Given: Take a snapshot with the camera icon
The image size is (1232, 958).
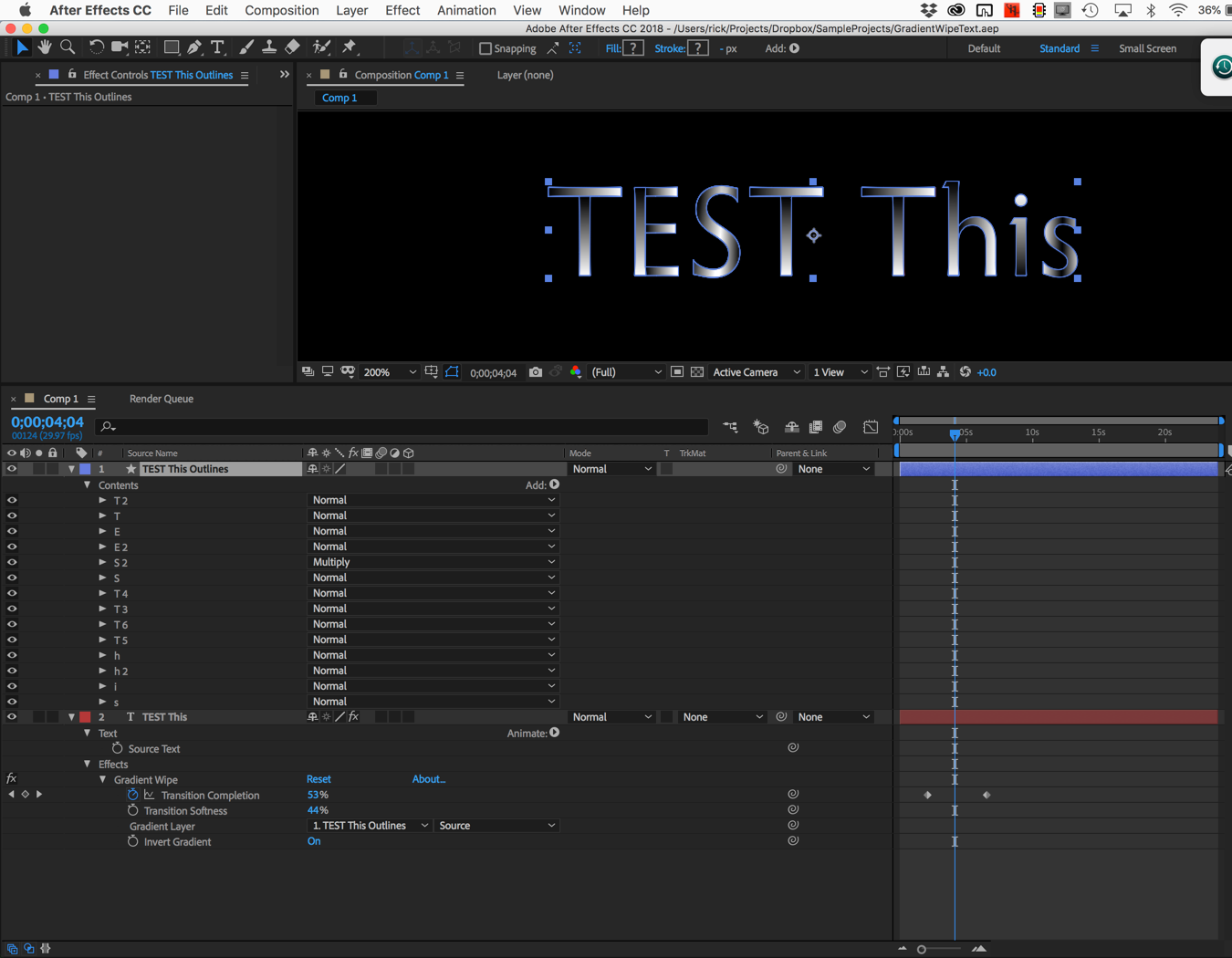Looking at the screenshot, I should click(x=536, y=372).
